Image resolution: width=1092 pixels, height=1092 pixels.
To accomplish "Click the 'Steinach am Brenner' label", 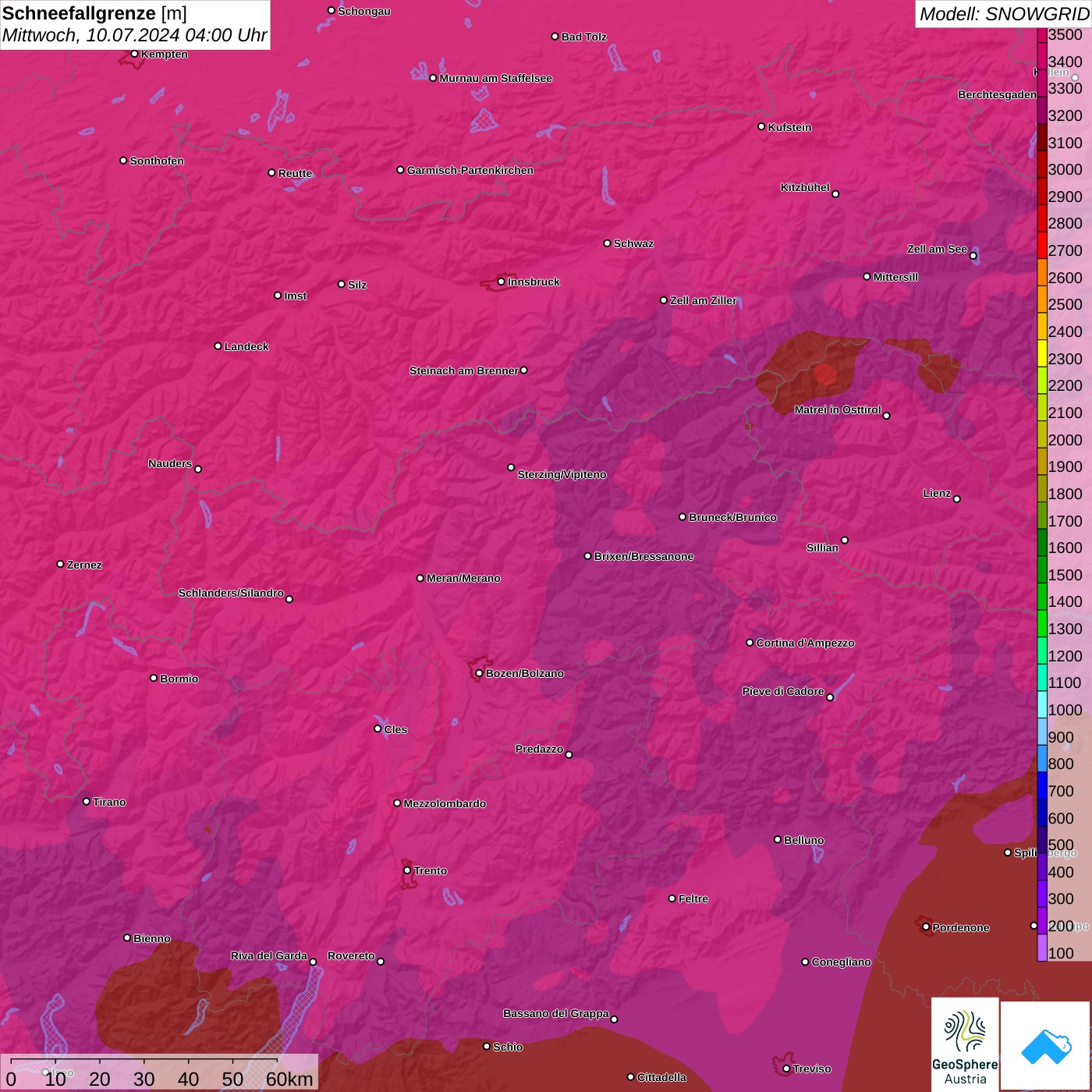I will (464, 370).
